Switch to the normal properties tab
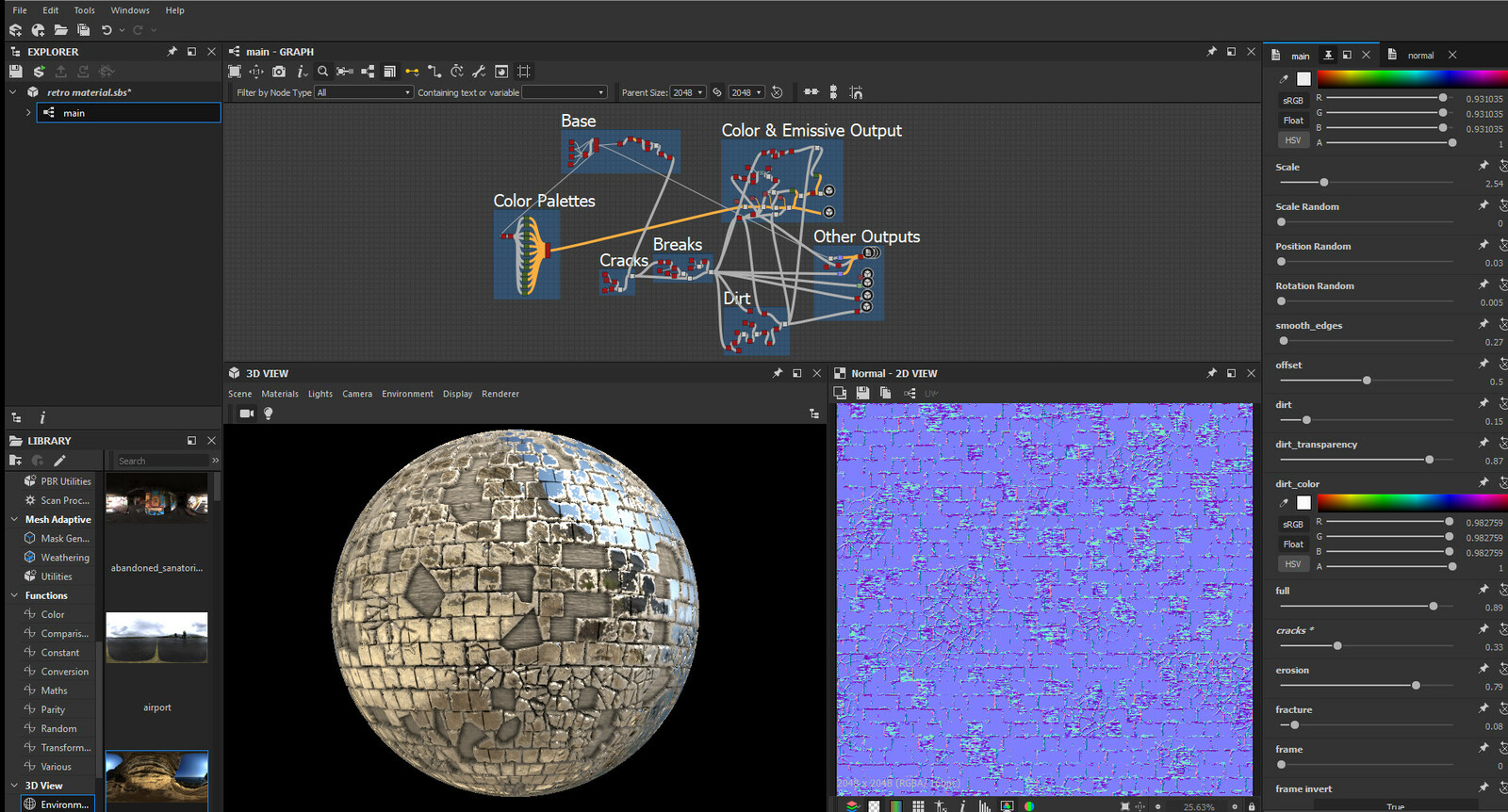This screenshot has width=1508, height=812. click(x=1420, y=55)
